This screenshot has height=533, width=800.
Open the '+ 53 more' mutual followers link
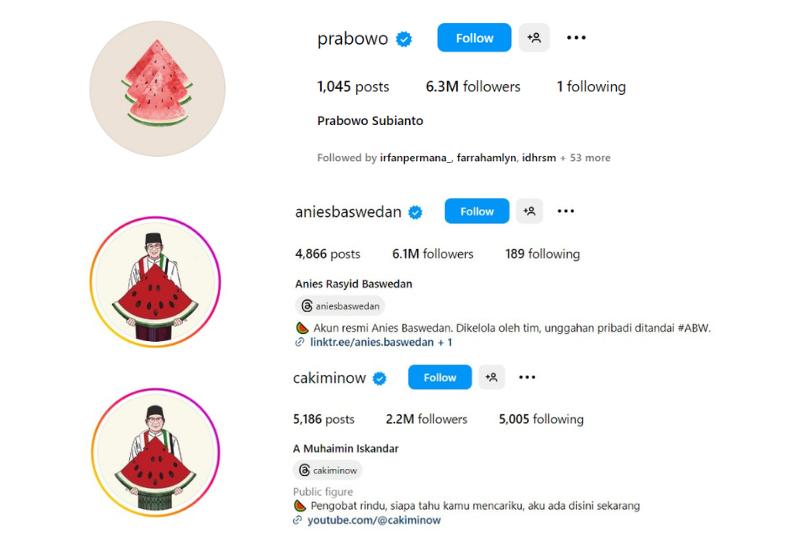[x=585, y=158]
